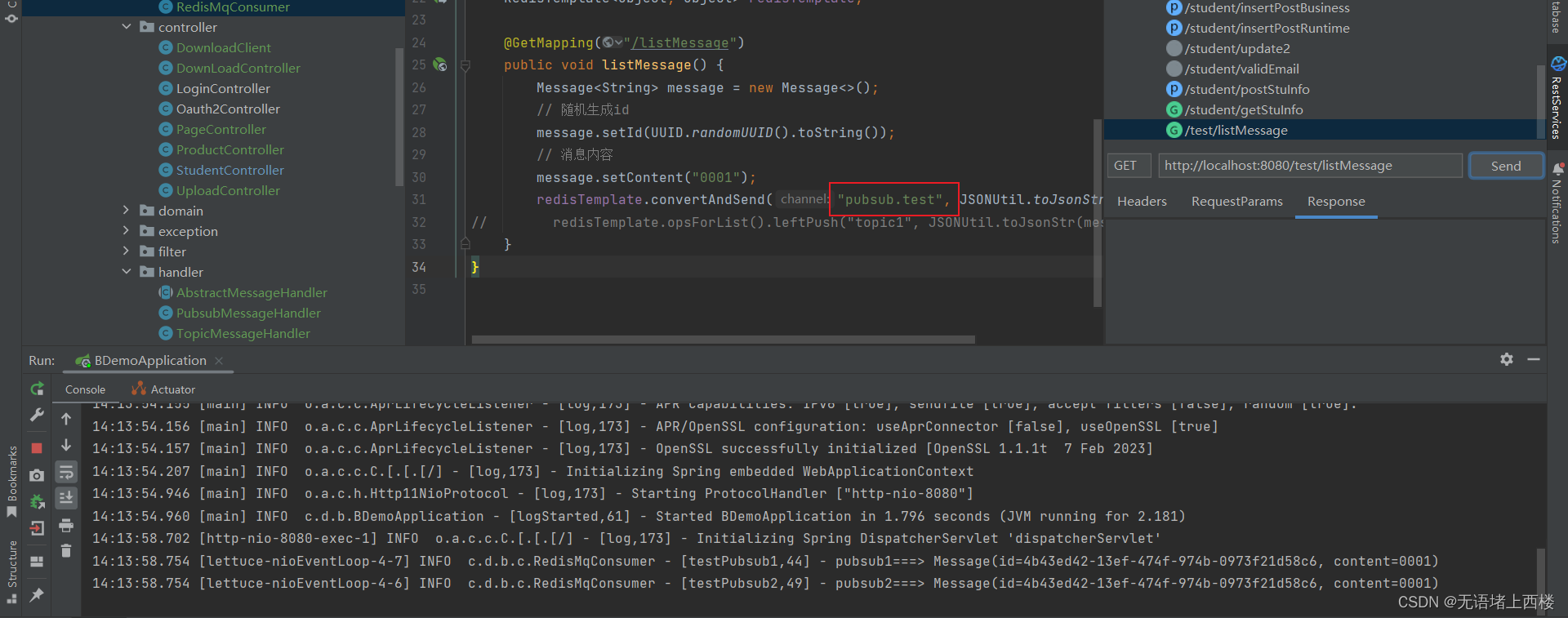Toggle soft-wrap in the console
This screenshot has width=1568, height=618.
(x=66, y=472)
